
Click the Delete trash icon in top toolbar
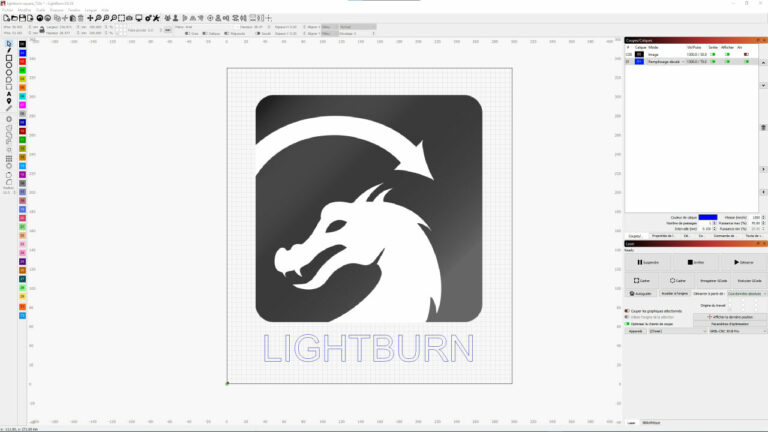[x=81, y=18]
